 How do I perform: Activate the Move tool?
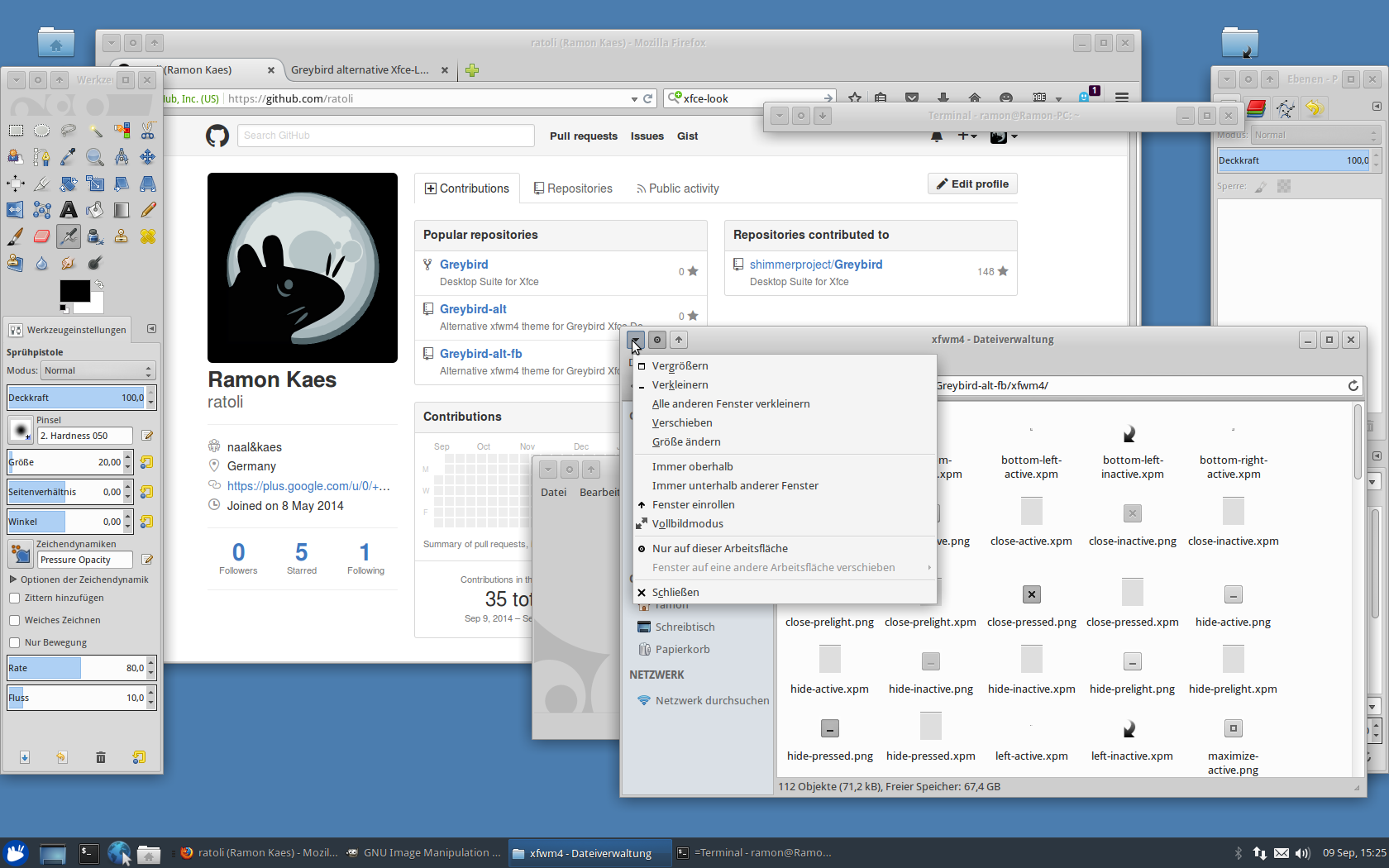coord(148,157)
